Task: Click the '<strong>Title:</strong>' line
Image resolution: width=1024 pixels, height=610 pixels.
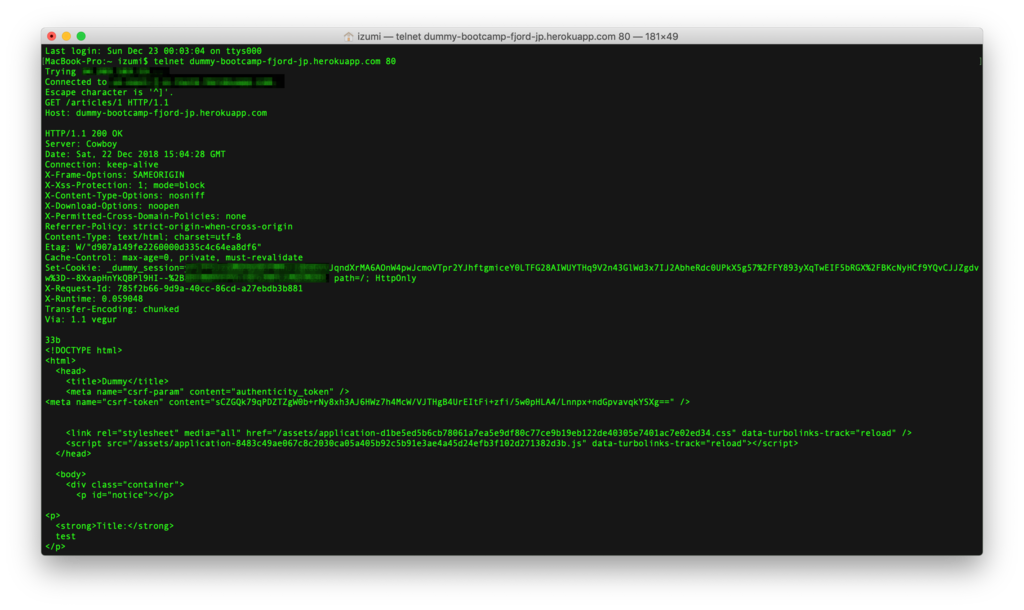Action: [114, 526]
